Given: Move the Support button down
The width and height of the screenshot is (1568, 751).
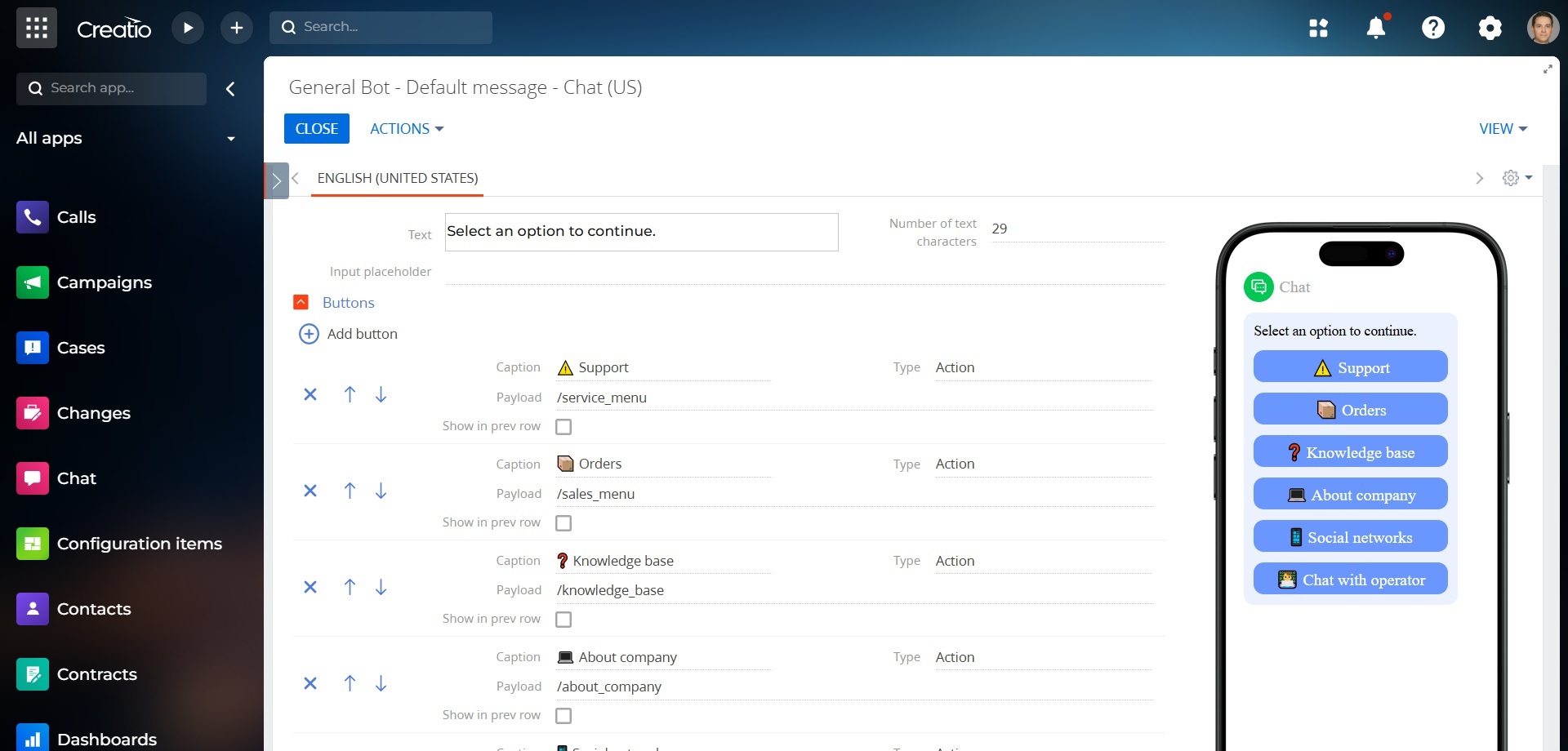Looking at the screenshot, I should click(381, 395).
